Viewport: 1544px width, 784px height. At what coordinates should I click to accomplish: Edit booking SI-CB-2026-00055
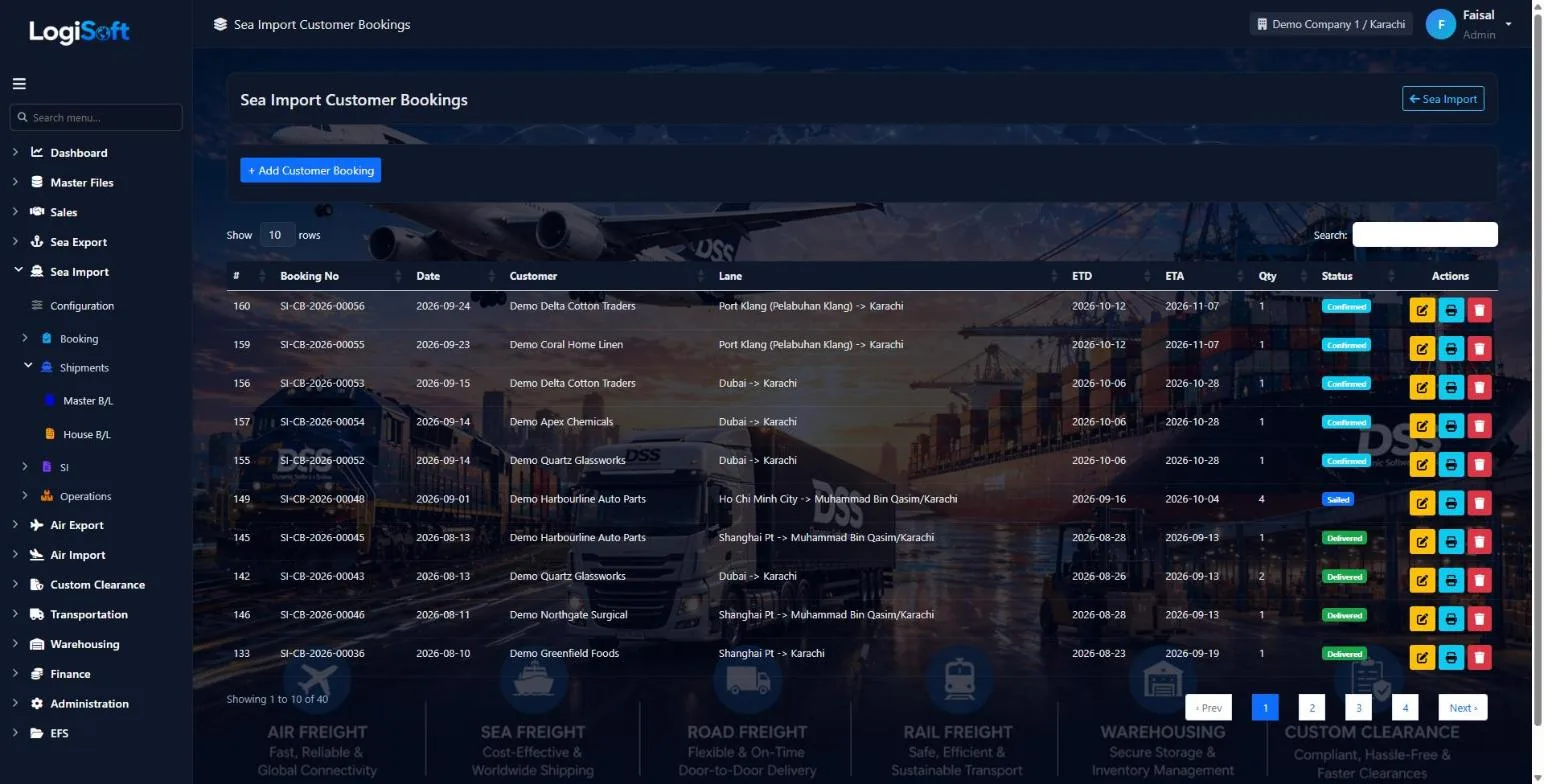tap(1421, 348)
